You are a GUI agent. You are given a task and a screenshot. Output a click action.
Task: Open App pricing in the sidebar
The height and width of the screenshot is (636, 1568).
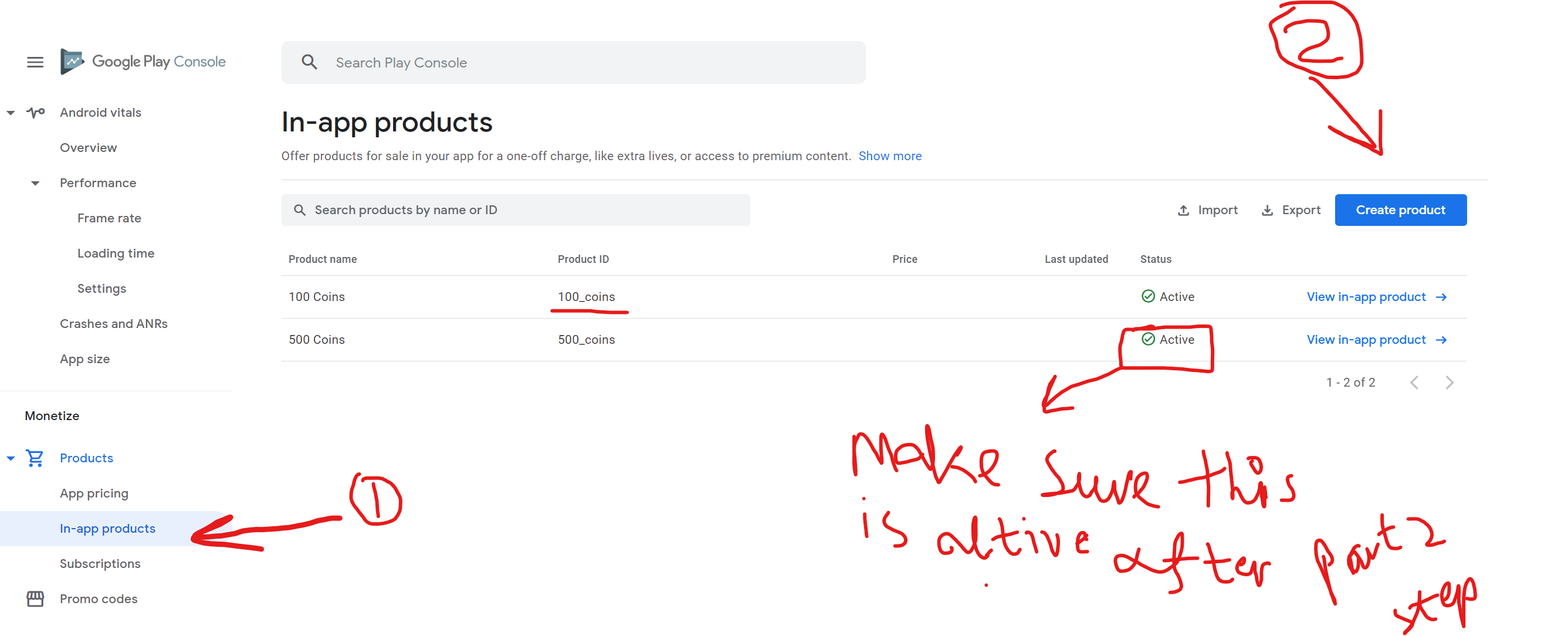click(94, 493)
